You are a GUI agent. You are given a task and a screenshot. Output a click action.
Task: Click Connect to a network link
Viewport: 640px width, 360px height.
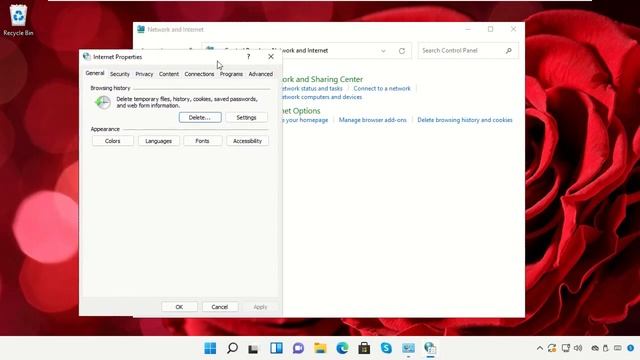click(x=382, y=88)
